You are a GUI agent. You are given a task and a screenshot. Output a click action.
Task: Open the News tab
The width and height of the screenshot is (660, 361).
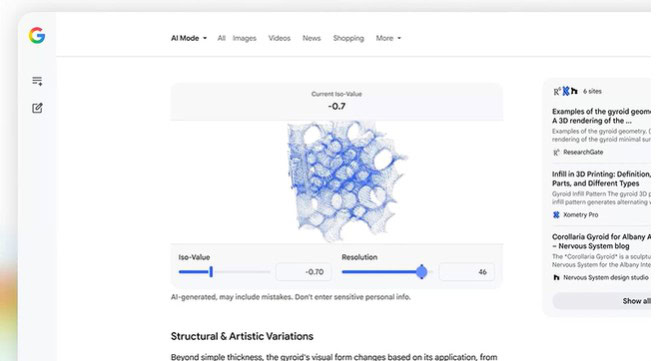(x=311, y=38)
